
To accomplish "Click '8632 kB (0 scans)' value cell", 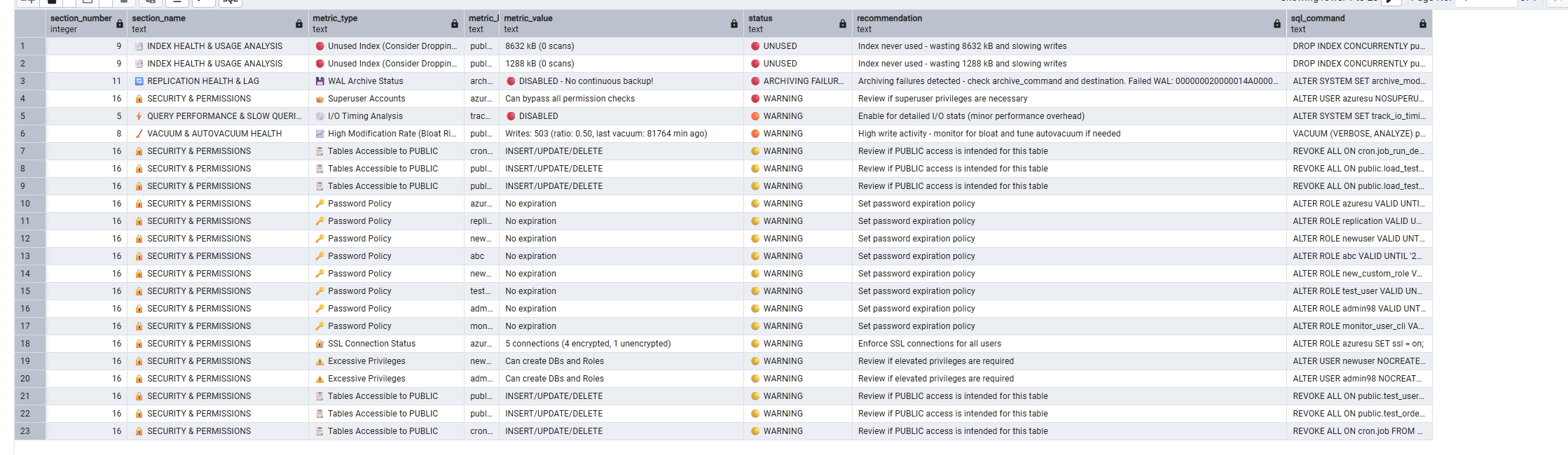I will point(621,46).
